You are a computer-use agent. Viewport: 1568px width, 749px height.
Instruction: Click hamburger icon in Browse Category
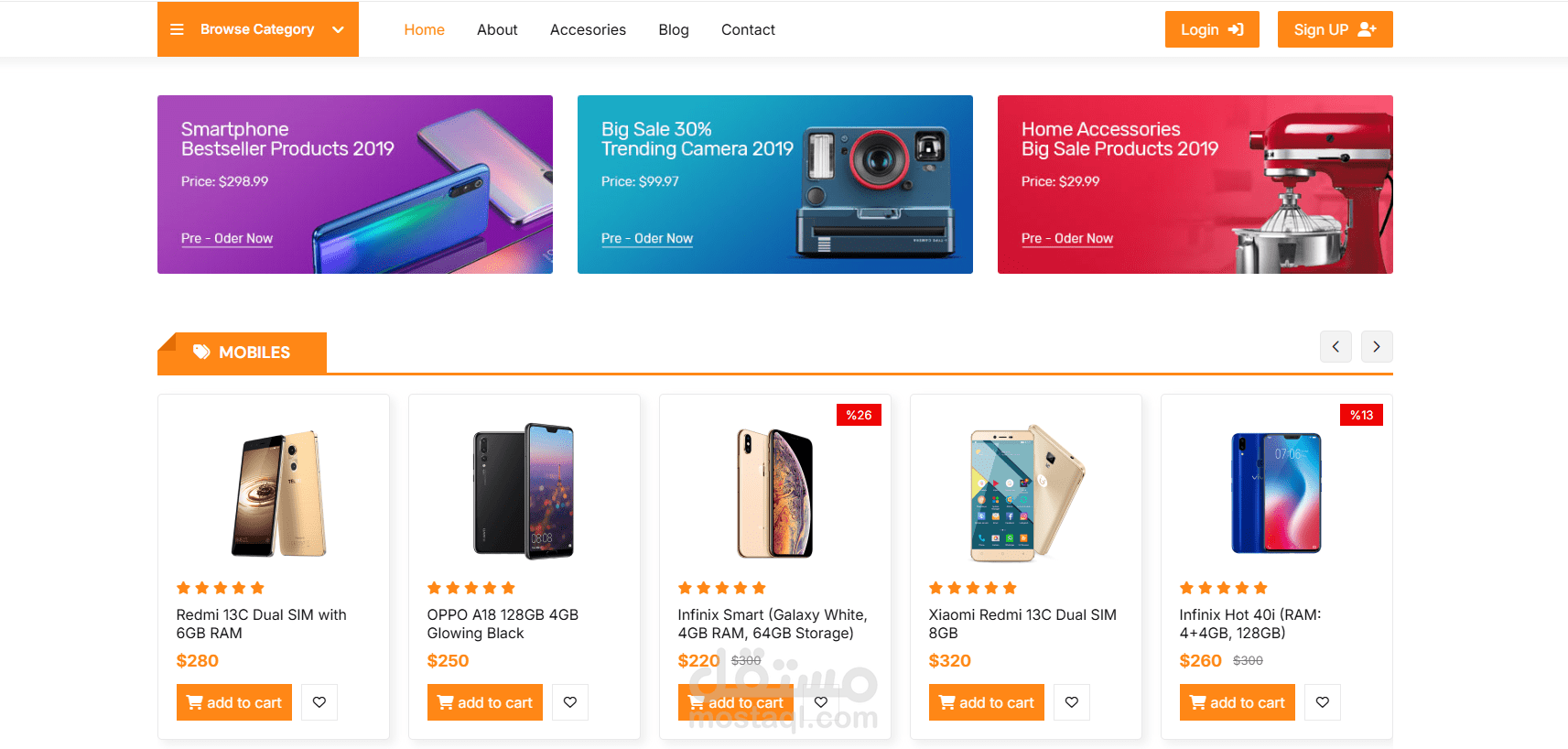[x=177, y=29]
